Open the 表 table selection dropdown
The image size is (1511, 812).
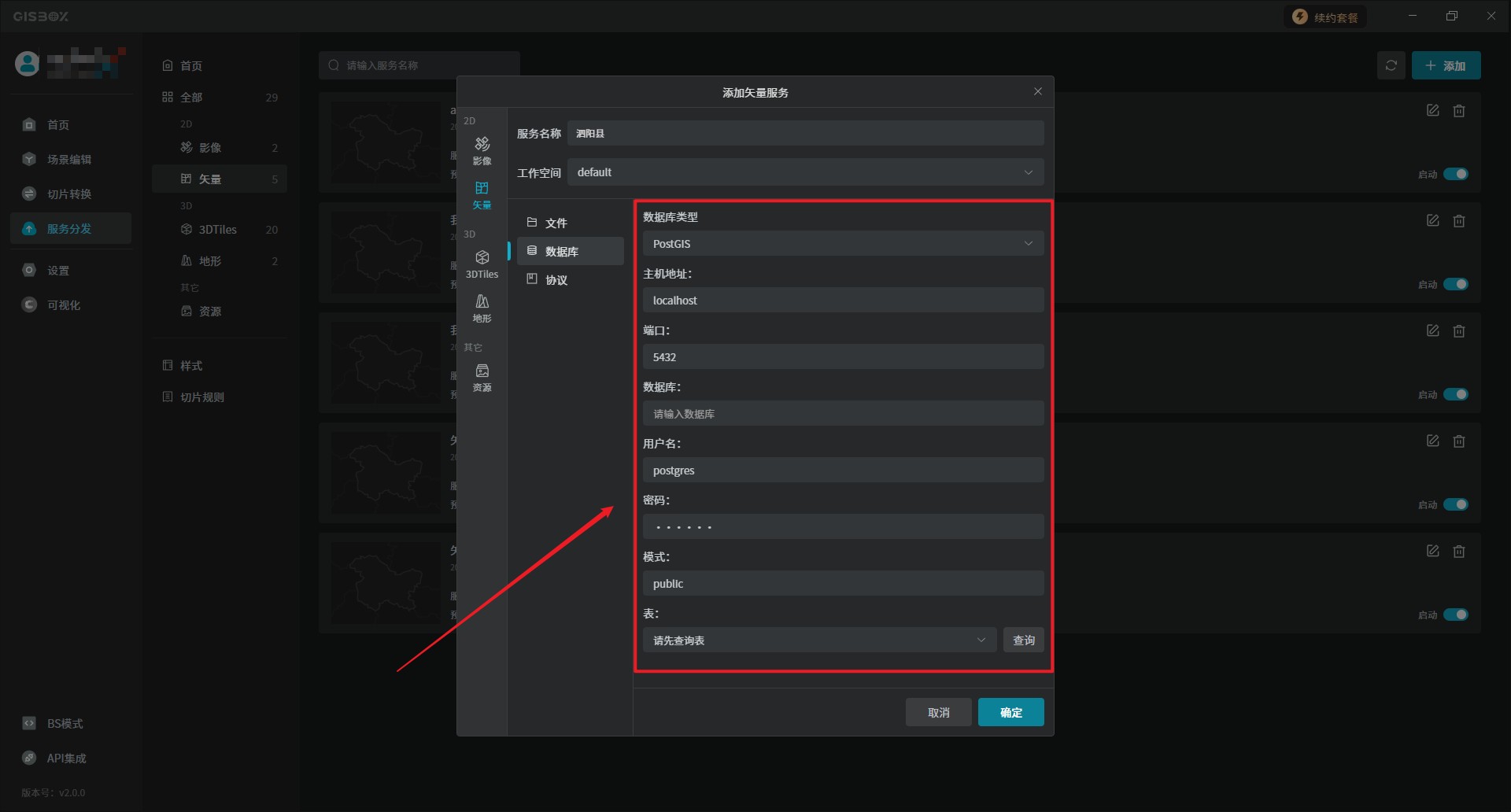[819, 640]
